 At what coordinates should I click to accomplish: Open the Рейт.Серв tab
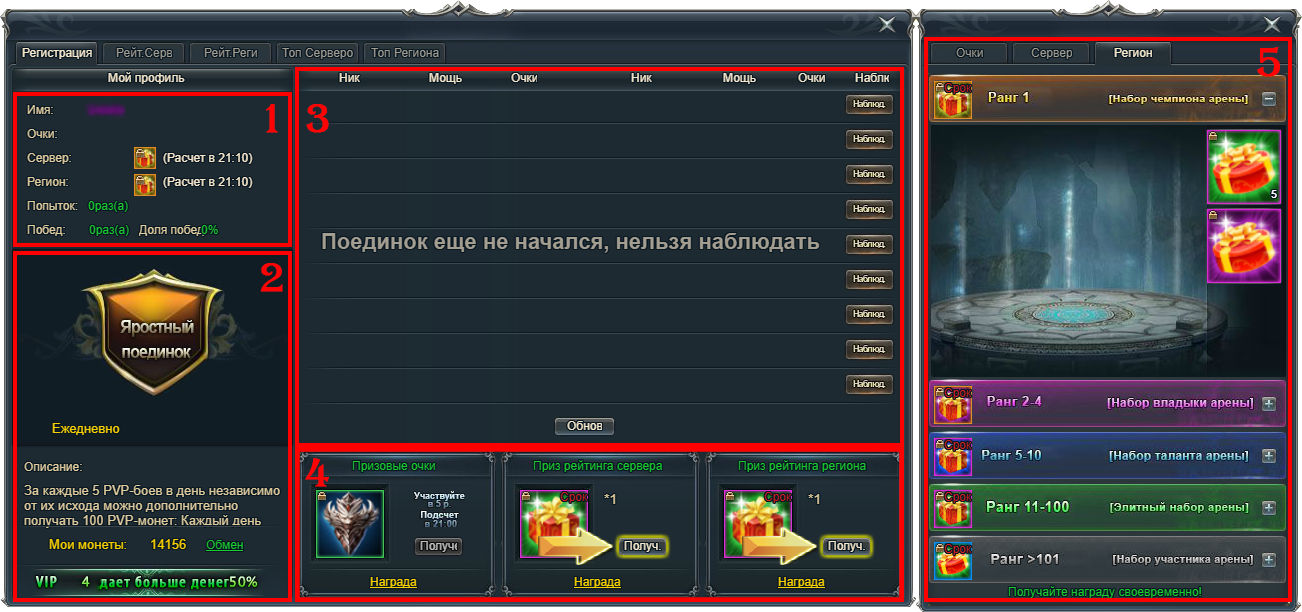144,52
